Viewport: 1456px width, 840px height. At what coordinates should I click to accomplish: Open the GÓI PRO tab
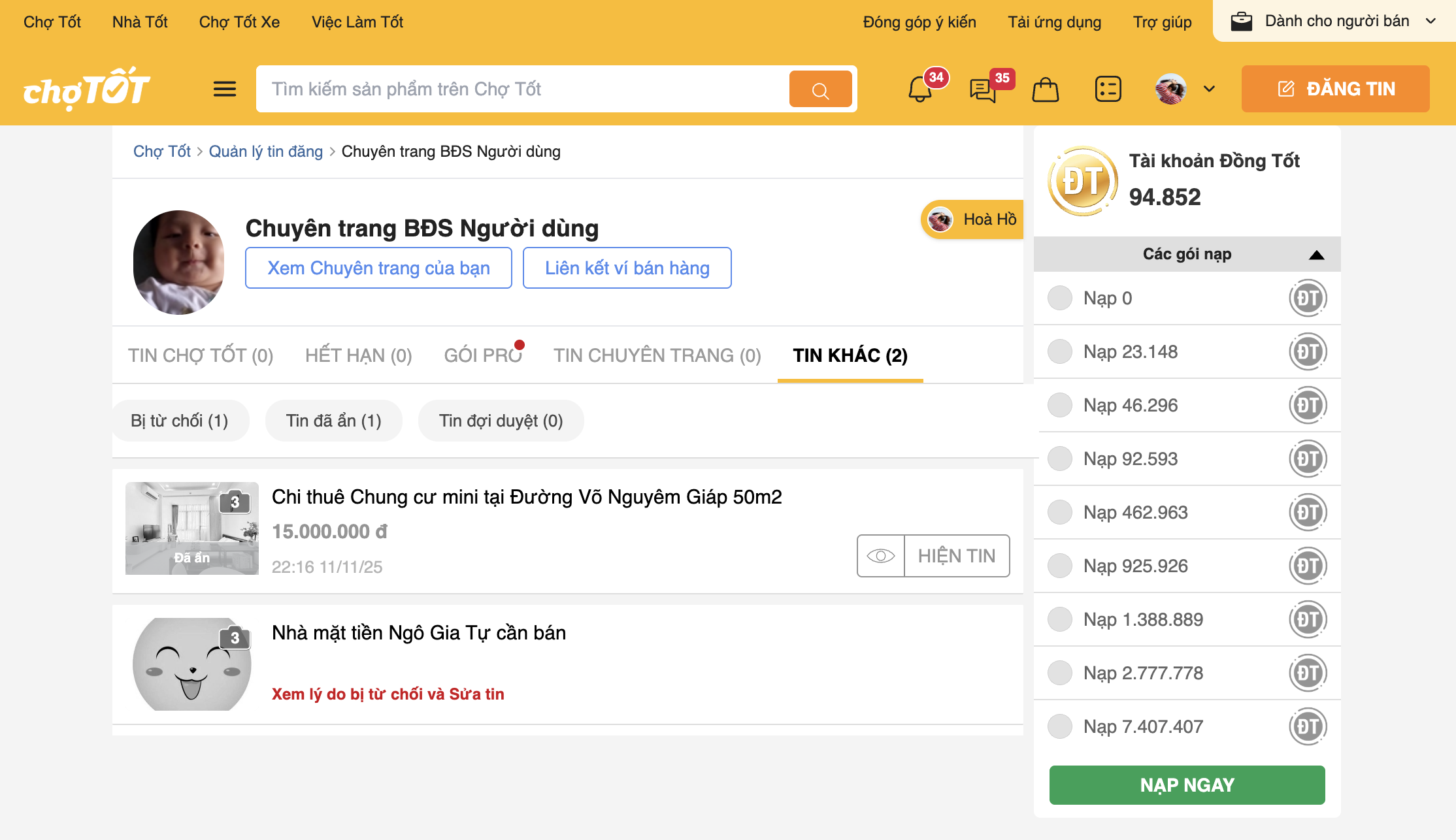tap(482, 355)
